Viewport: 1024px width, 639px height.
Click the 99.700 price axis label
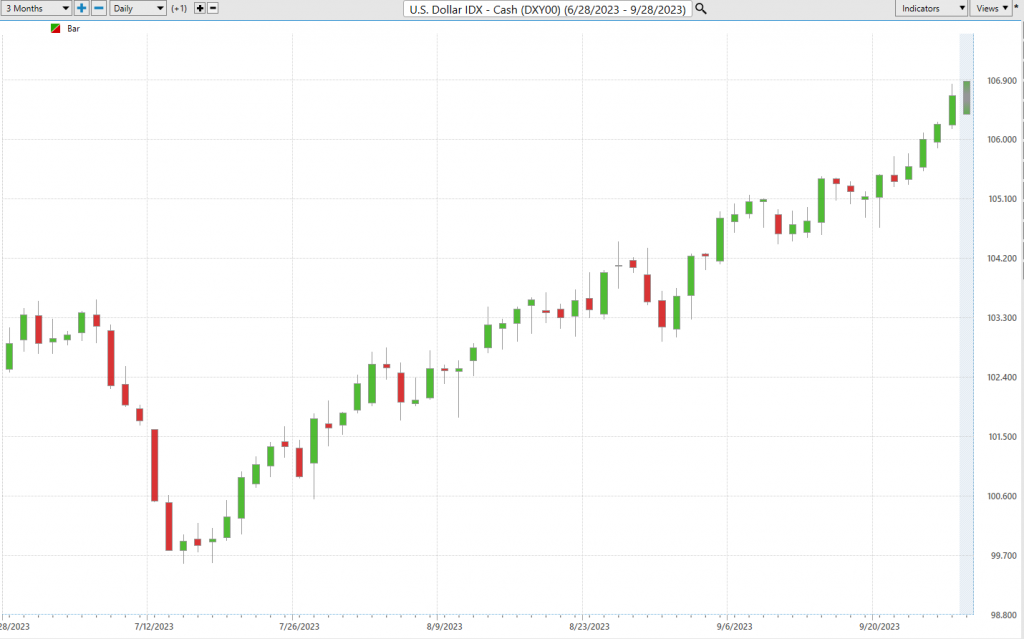[x=1004, y=555]
